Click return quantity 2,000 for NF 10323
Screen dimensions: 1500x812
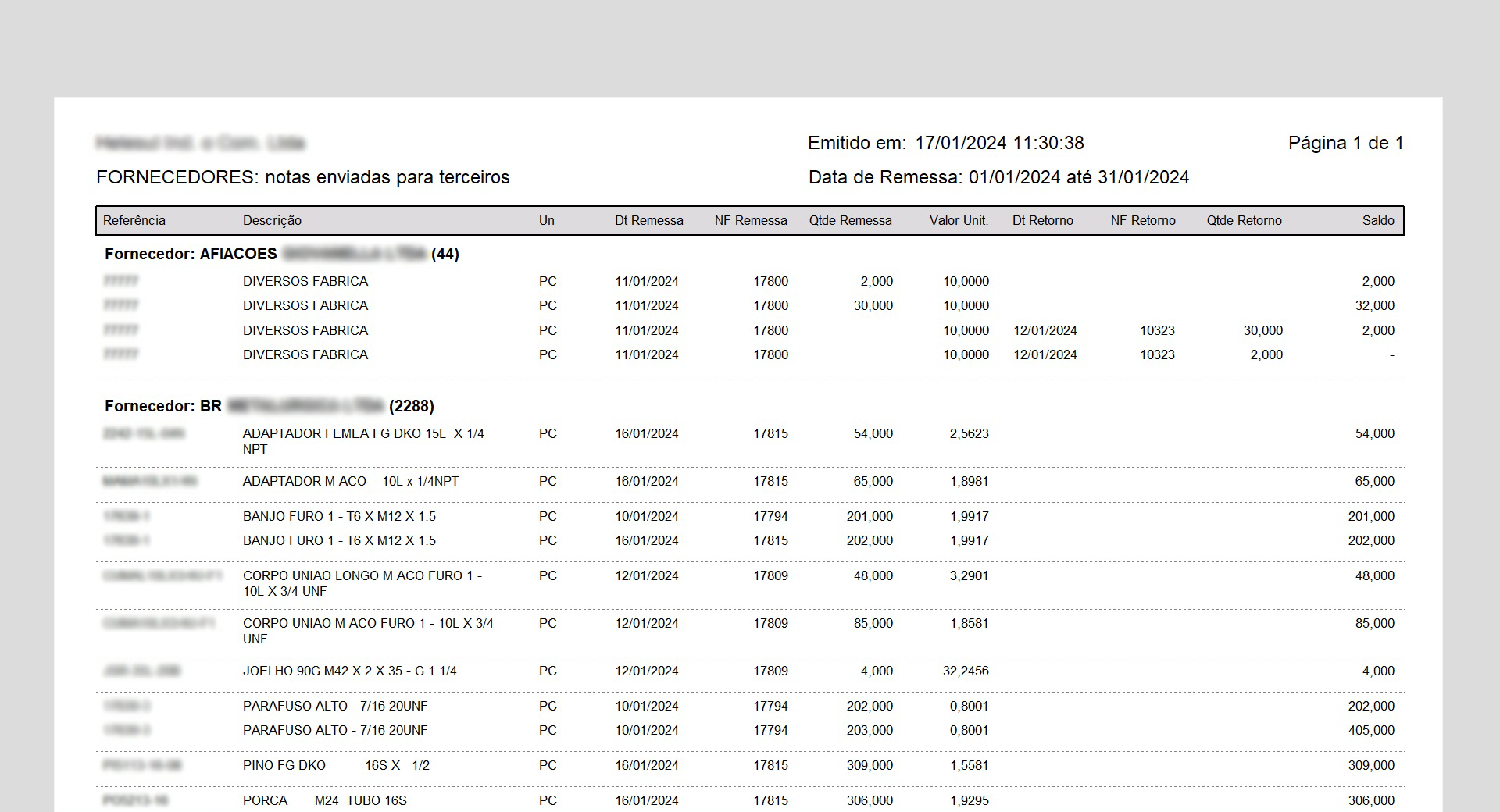(1266, 354)
